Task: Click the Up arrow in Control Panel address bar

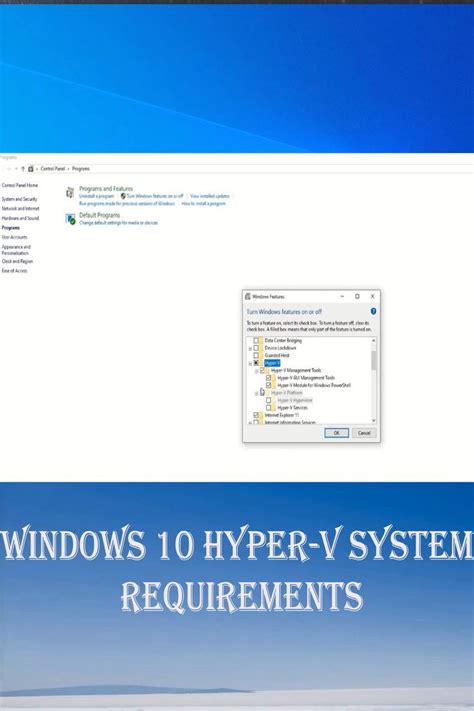Action: click(23, 169)
